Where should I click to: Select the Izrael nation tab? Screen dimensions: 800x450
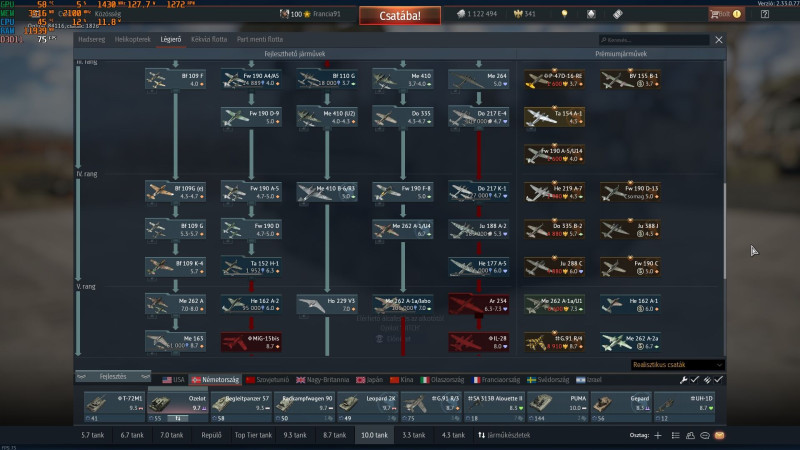tap(589, 380)
